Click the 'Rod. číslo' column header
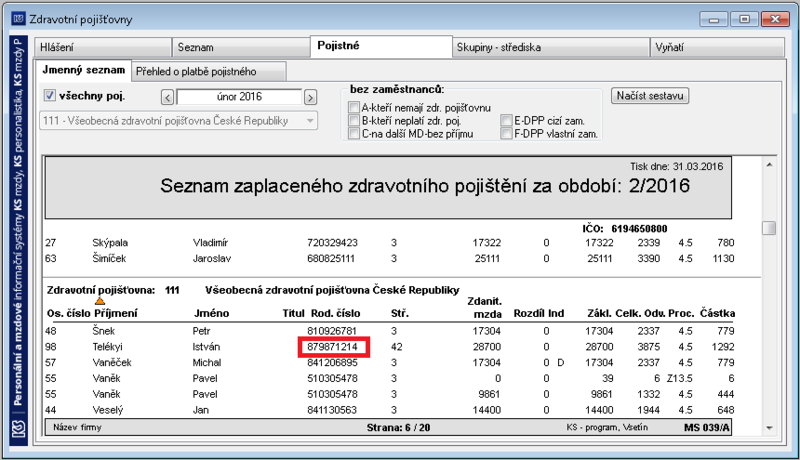The width and height of the screenshot is (800, 460). (336, 313)
